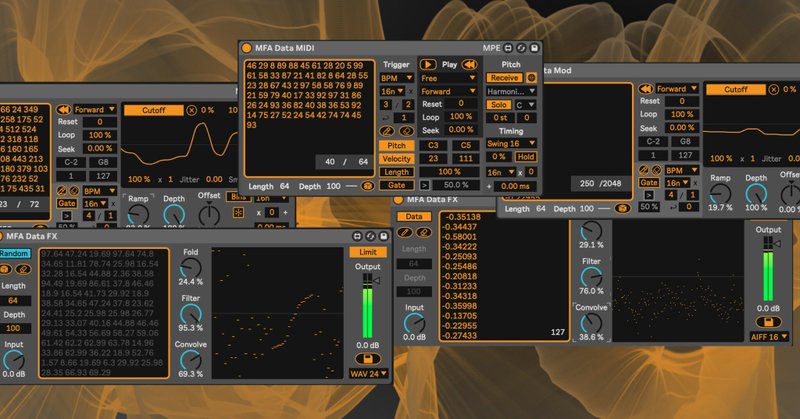
Task: Click the Play arrow button in MFA Data MIDI
Action: 428,64
